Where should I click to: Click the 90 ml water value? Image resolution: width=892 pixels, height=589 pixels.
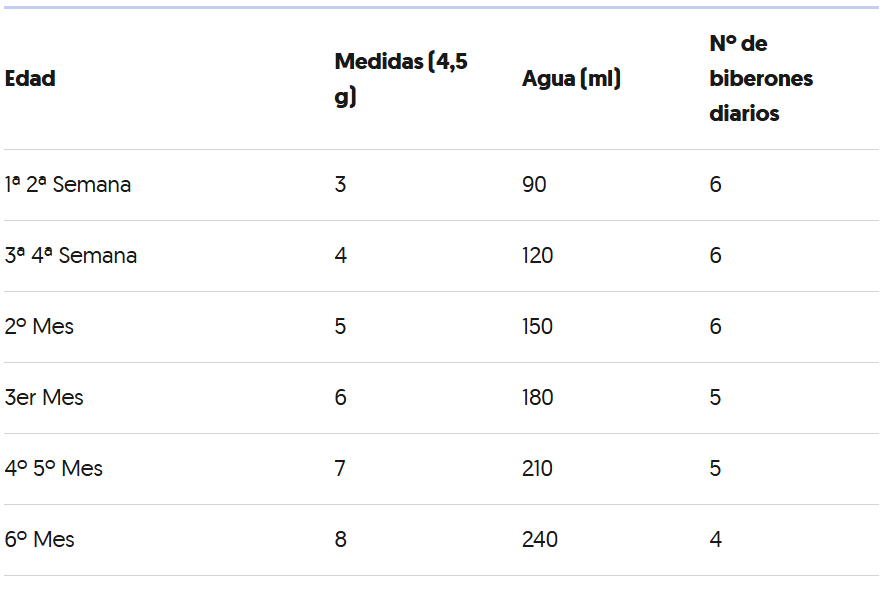(x=534, y=185)
